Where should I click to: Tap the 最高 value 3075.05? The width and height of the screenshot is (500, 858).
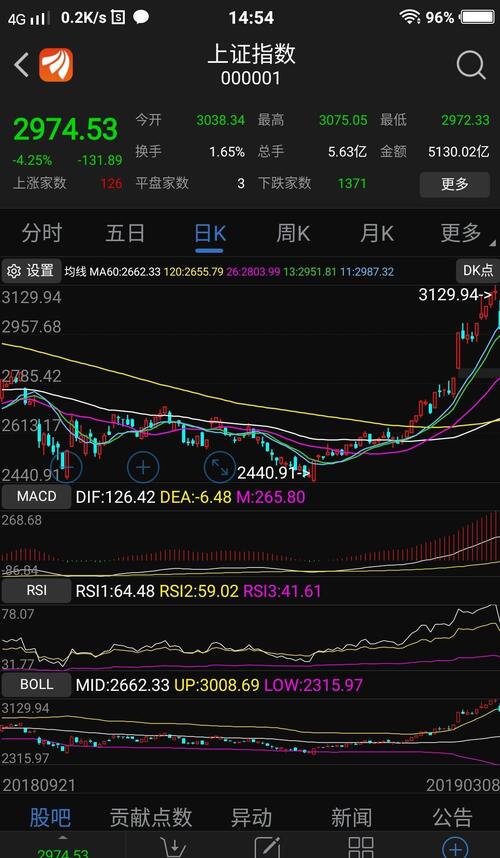tap(343, 120)
